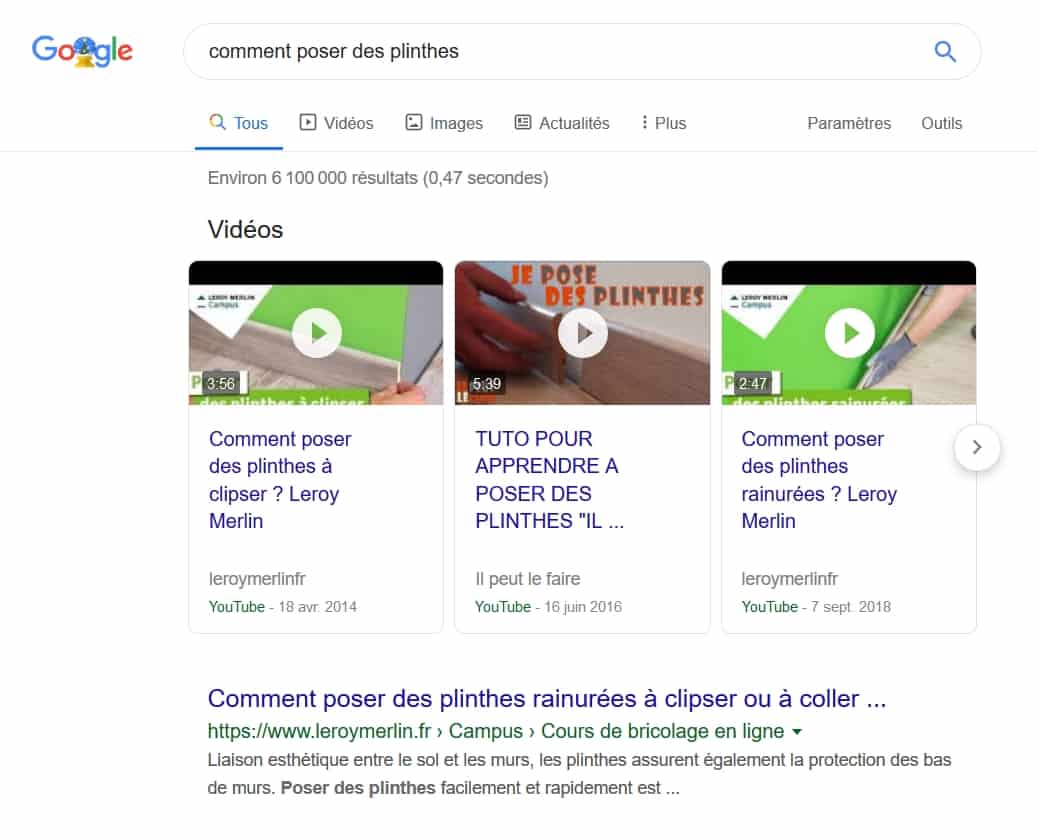The image size is (1037, 834).
Task: Click the blue search magnifier icon
Action: tap(944, 52)
